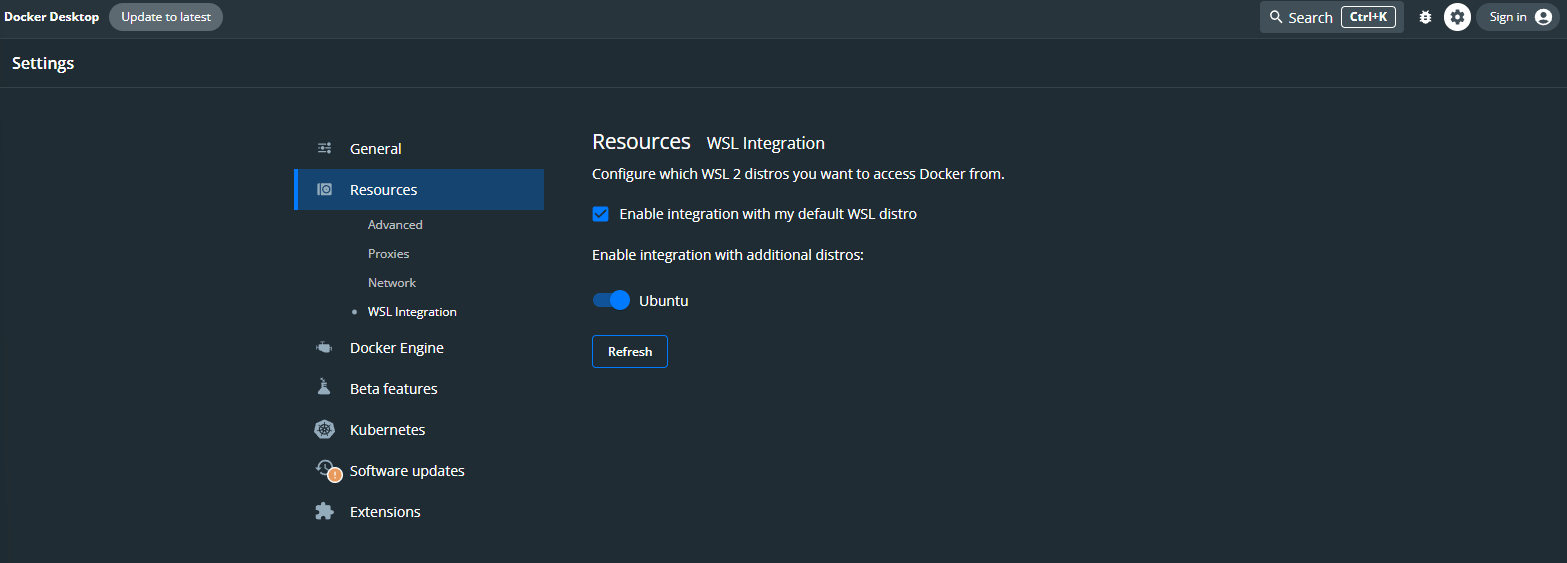Open the Docker Engine settings

419,348
